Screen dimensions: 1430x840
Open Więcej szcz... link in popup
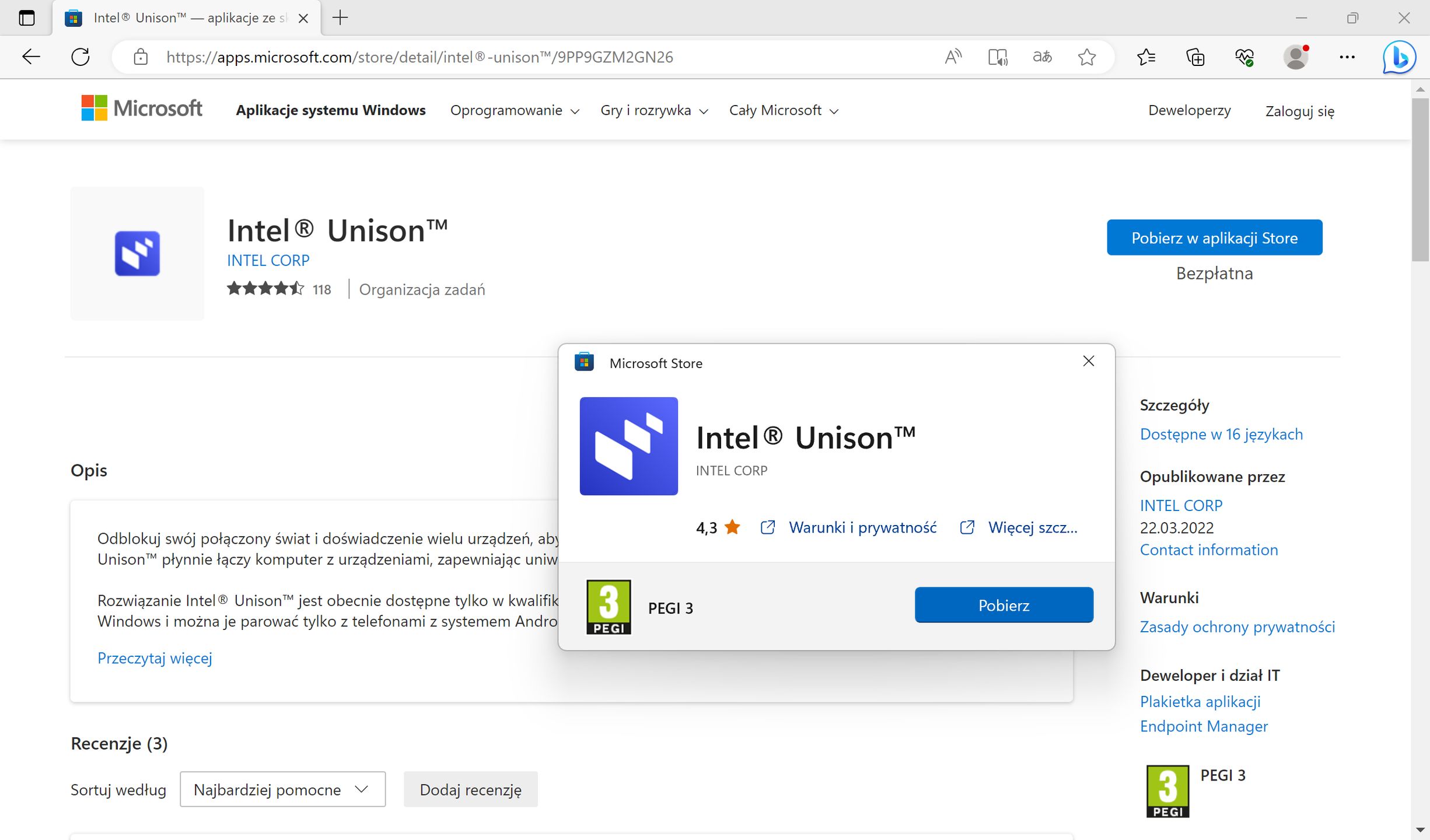click(x=1033, y=527)
